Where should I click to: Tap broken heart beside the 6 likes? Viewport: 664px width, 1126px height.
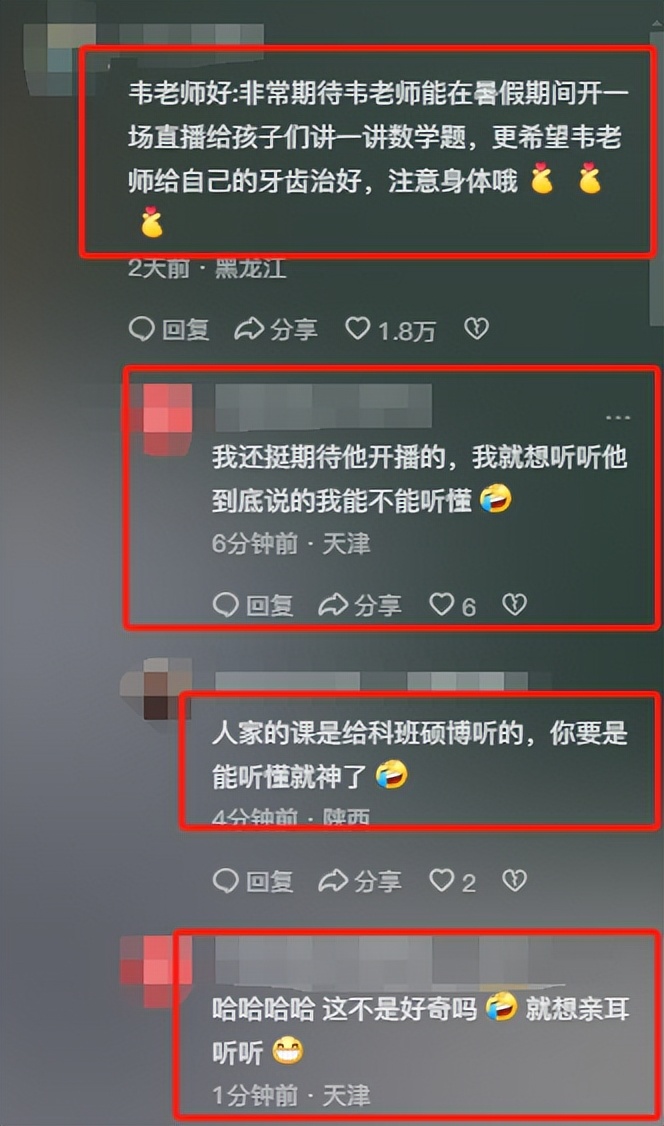click(515, 605)
